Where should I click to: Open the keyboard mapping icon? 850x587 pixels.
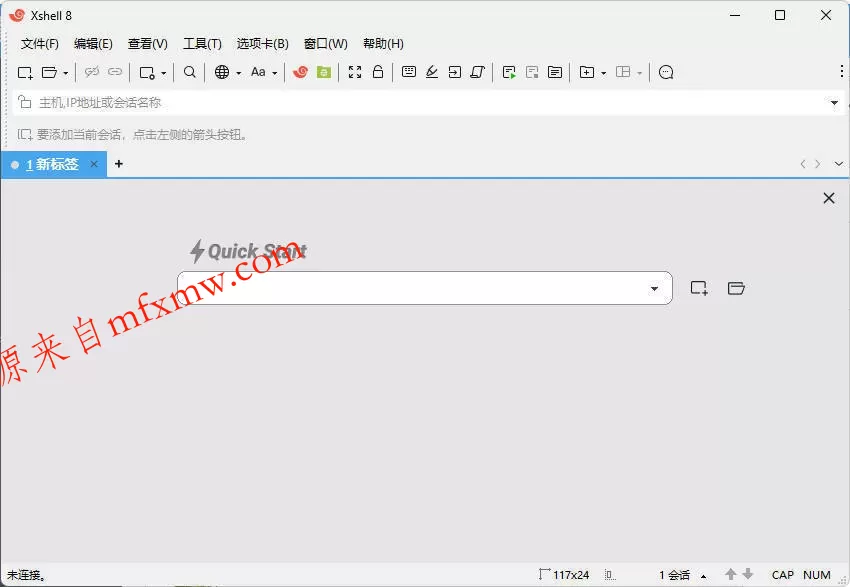coord(409,72)
